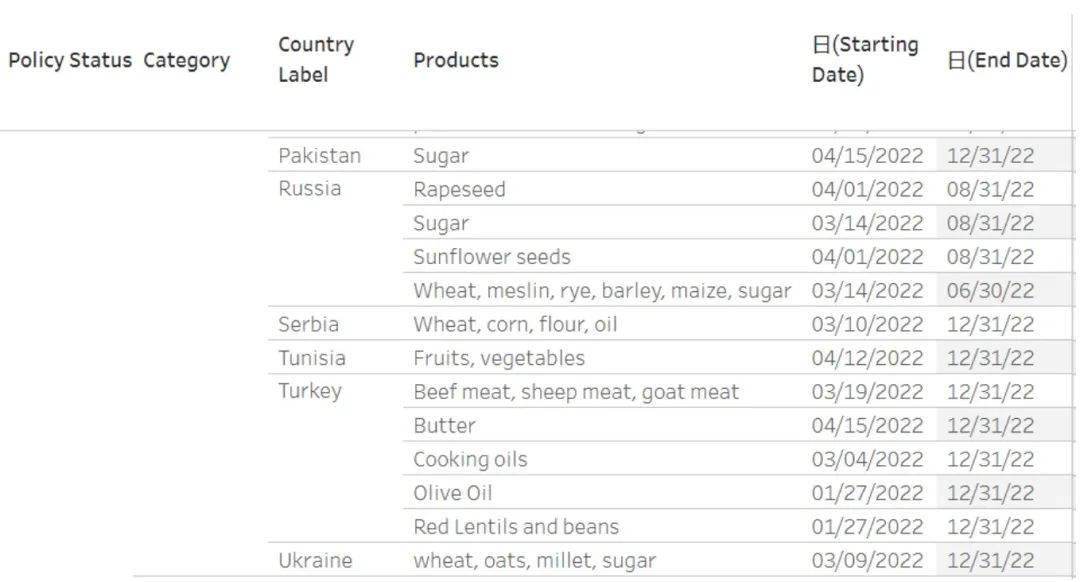Select the Rapeseed product cell
The image size is (1080, 582).
click(x=459, y=190)
